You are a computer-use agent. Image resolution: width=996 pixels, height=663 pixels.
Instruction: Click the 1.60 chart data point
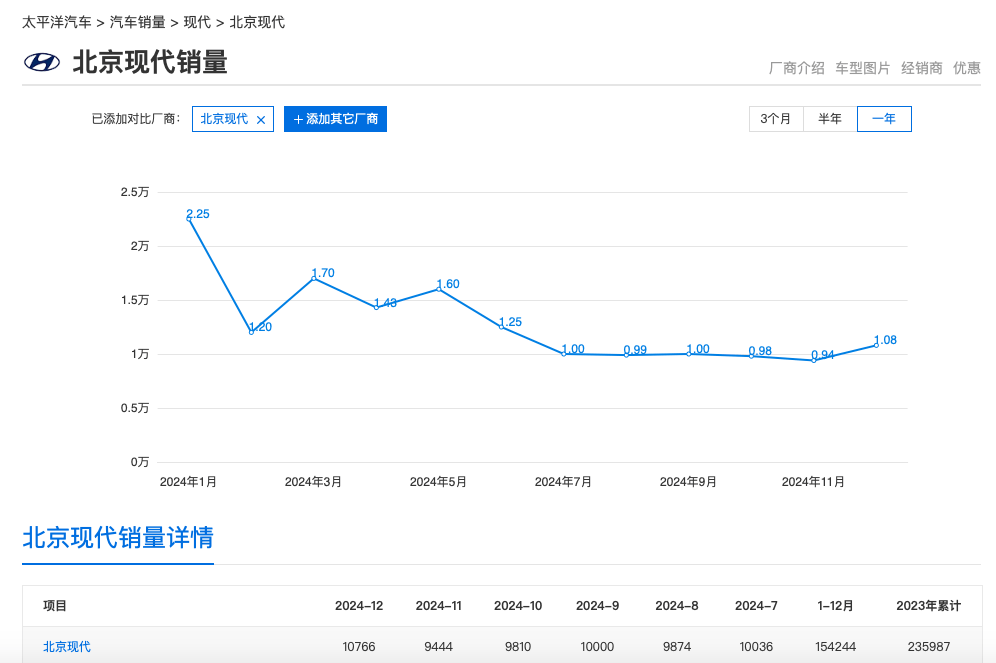[x=439, y=289]
